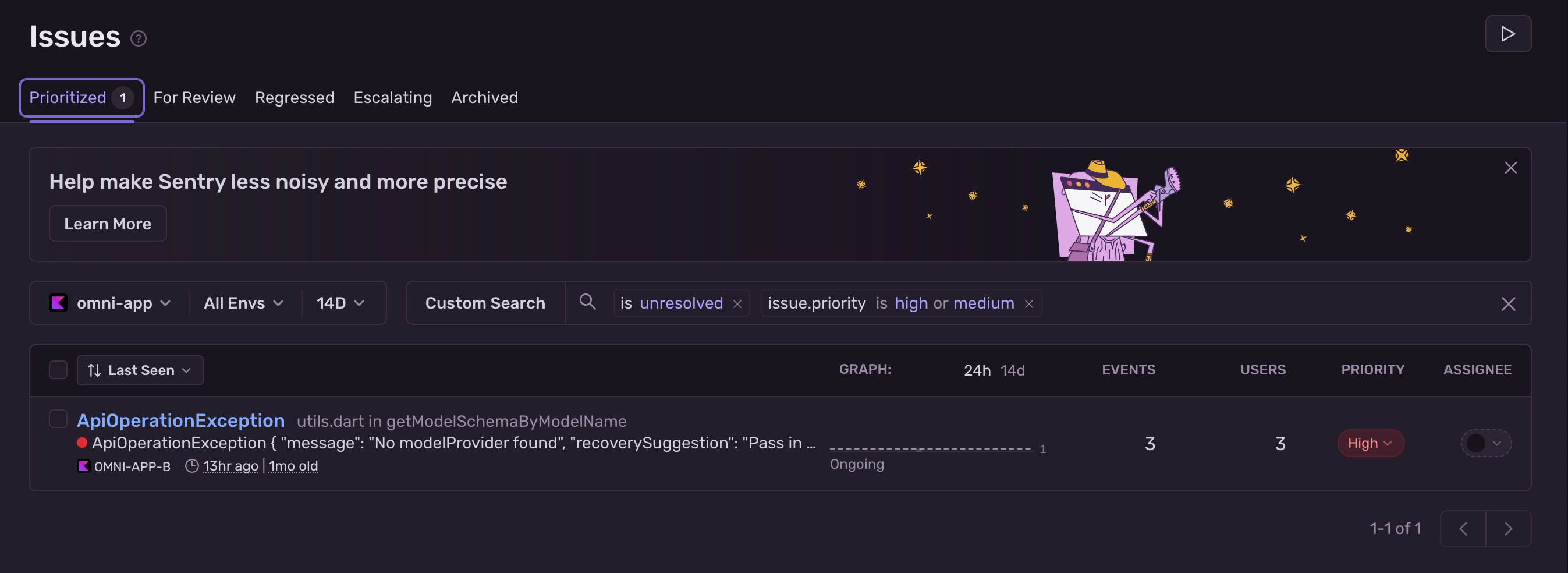The image size is (1568, 573).
Task: Change the High priority badge
Action: (1370, 443)
